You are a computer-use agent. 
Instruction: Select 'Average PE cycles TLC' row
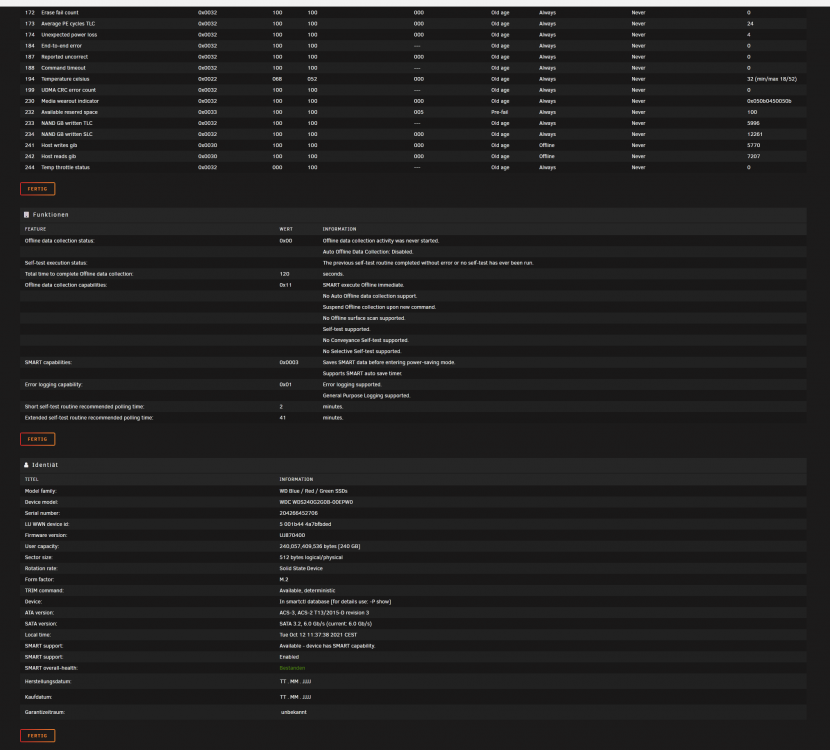pos(68,24)
